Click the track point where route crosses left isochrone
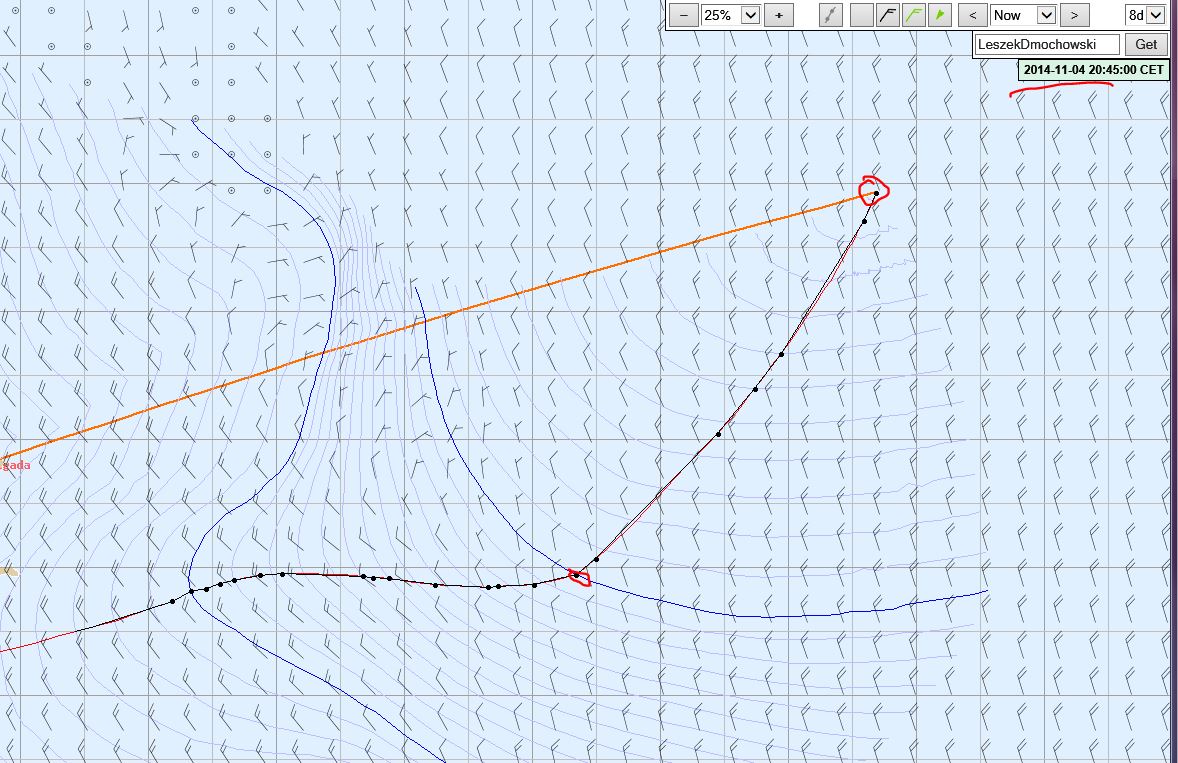Viewport: 1178px width, 763px height. (191, 592)
